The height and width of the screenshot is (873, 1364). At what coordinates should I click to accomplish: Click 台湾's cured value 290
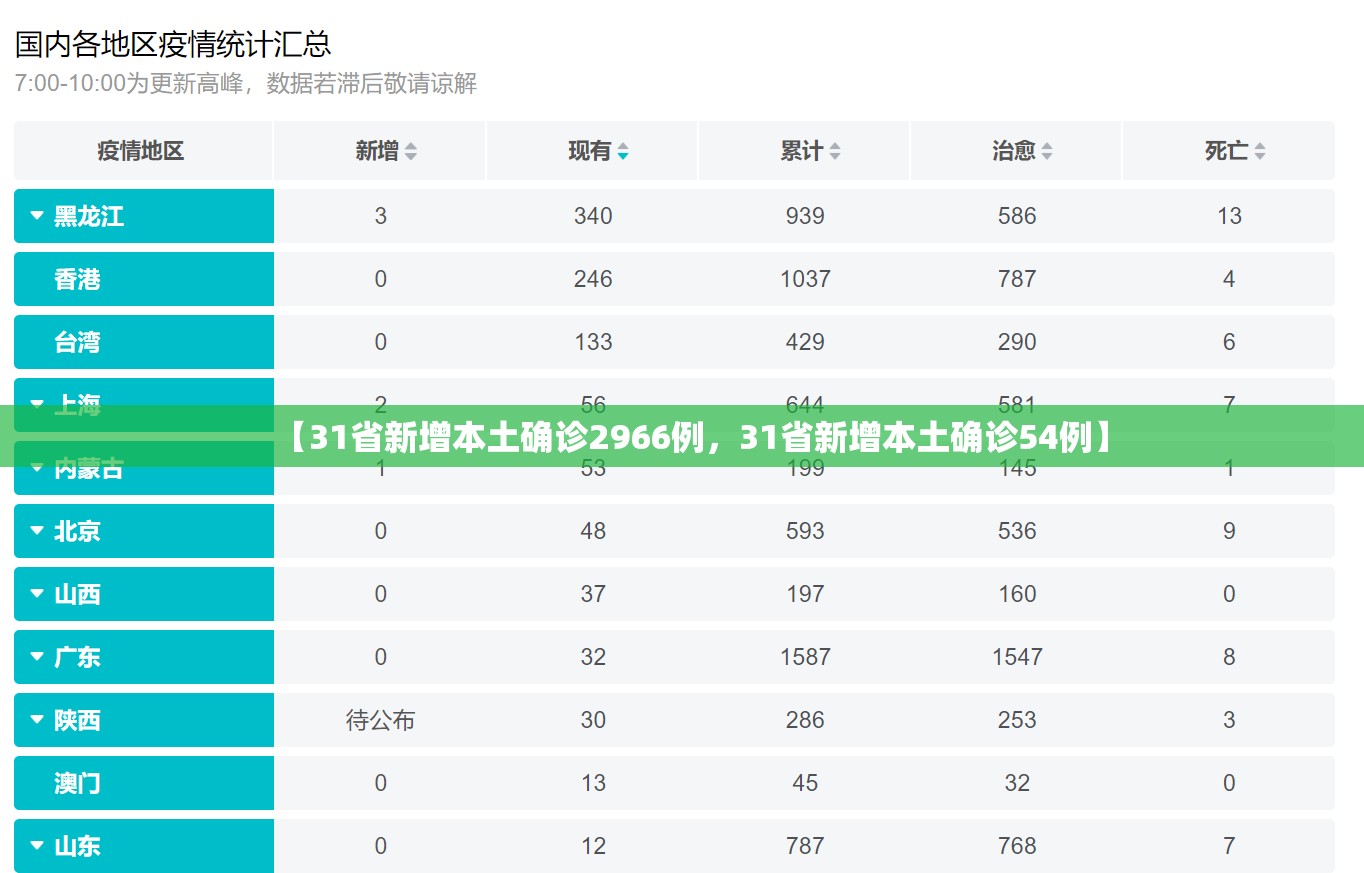(1017, 342)
